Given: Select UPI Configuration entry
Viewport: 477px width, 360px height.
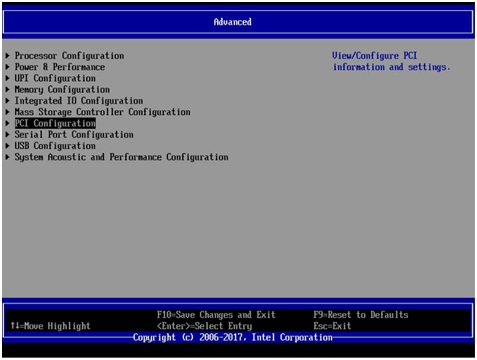Looking at the screenshot, I should pyautogui.click(x=55, y=78).
